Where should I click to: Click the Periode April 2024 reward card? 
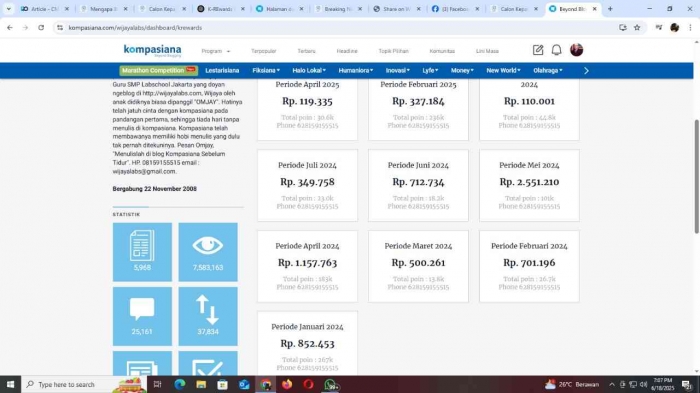coord(307,266)
